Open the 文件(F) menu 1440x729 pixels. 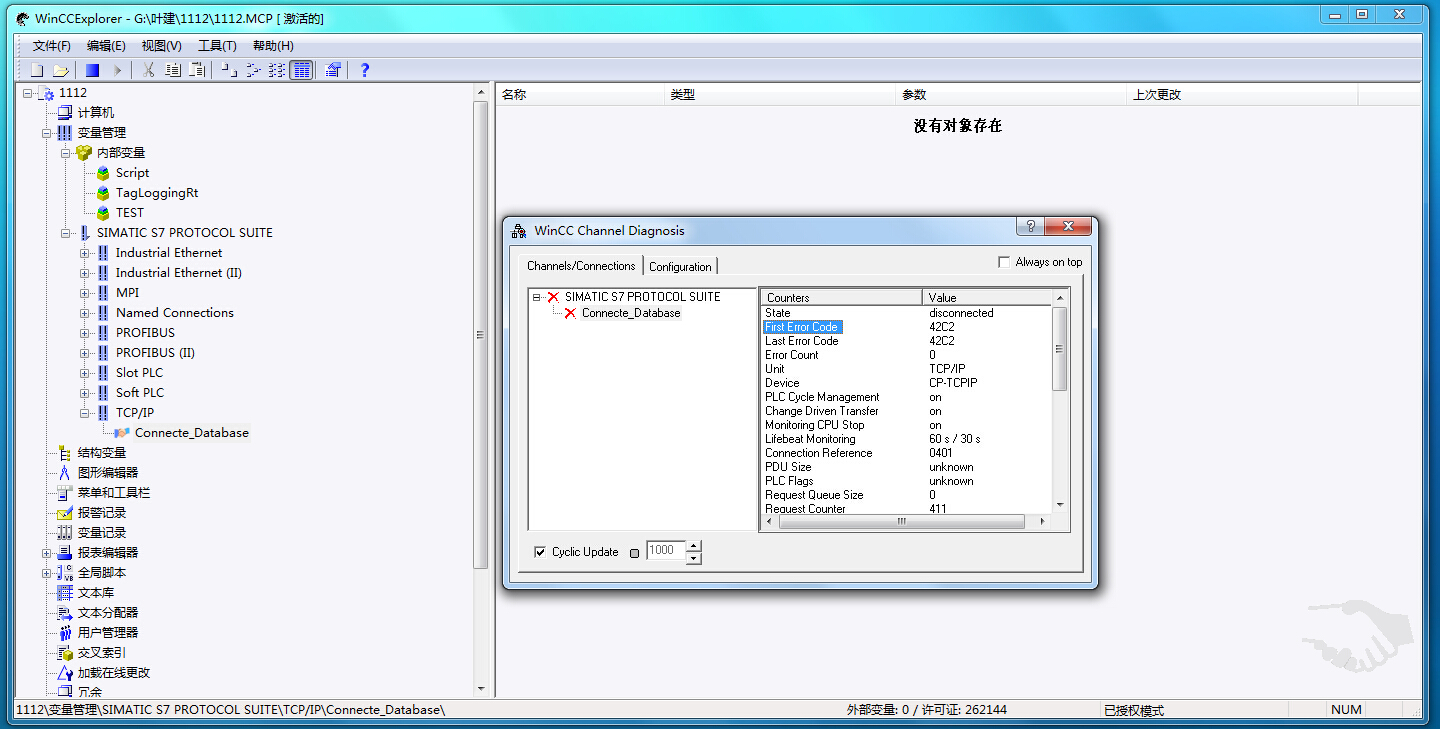52,46
